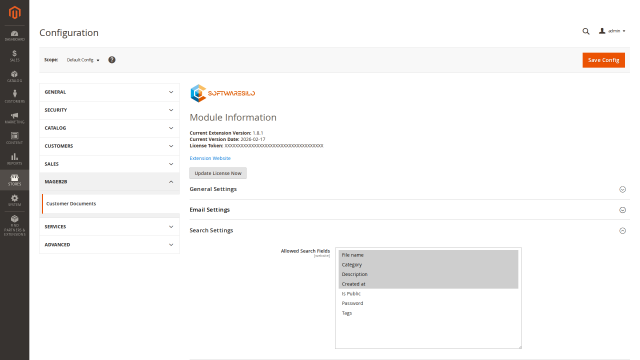Expand the Services configuration tab

[109, 227]
